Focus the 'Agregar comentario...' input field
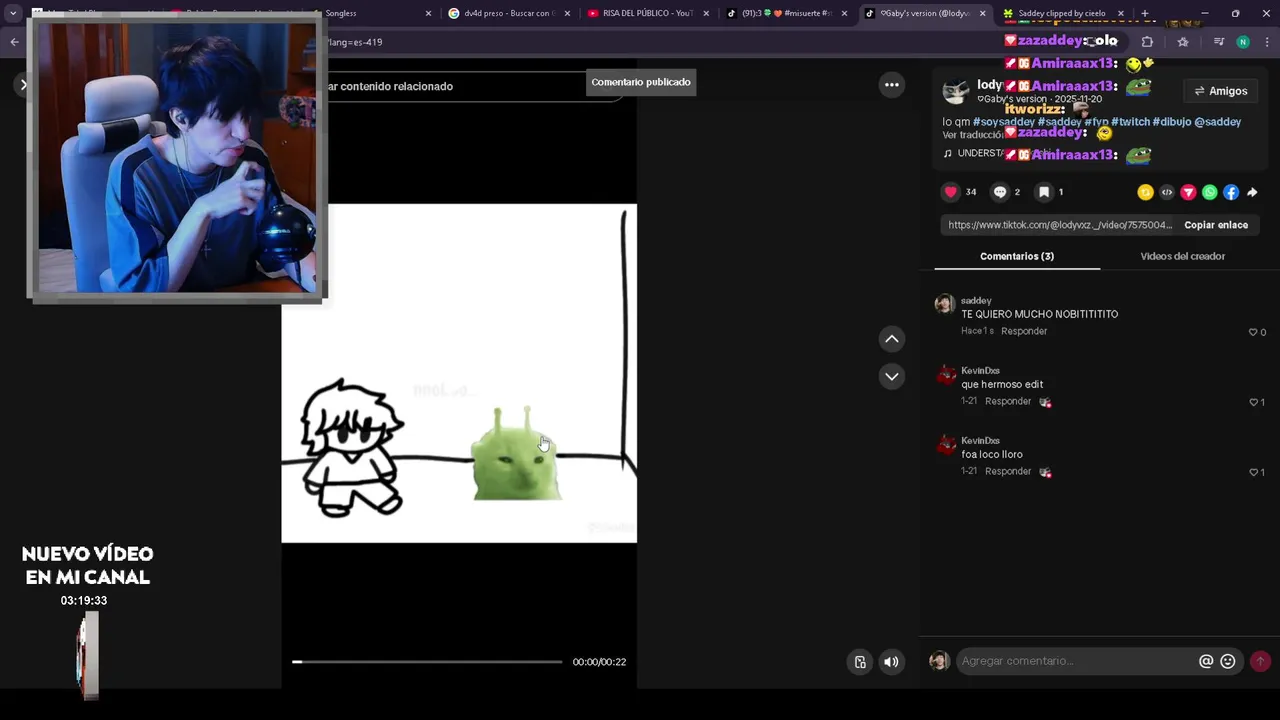The width and height of the screenshot is (1280, 720). pyautogui.click(x=1077, y=661)
